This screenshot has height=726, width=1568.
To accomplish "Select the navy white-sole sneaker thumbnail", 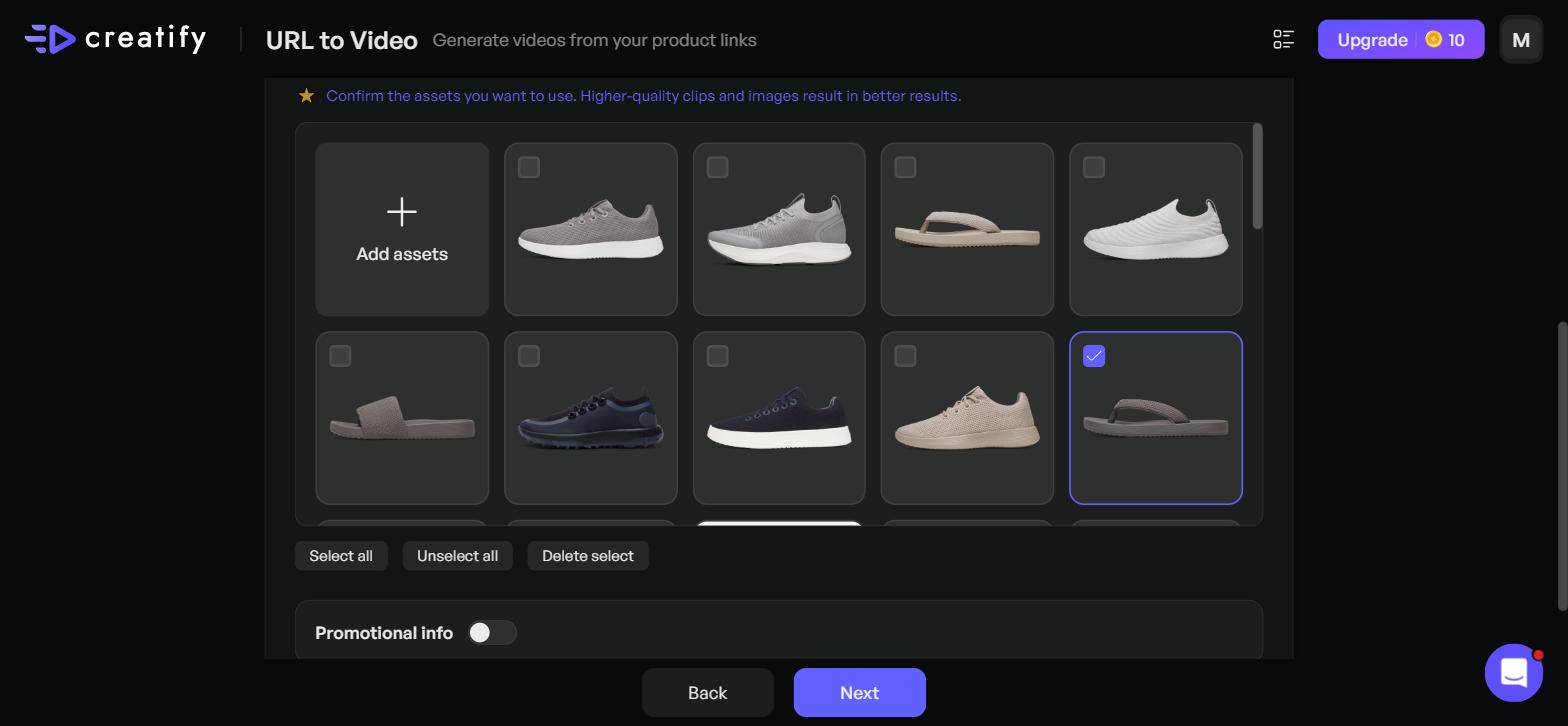I will pyautogui.click(x=779, y=418).
